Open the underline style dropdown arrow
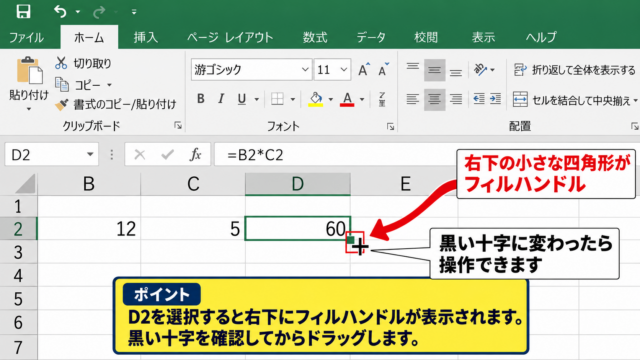The height and width of the screenshot is (360, 640). click(x=257, y=99)
